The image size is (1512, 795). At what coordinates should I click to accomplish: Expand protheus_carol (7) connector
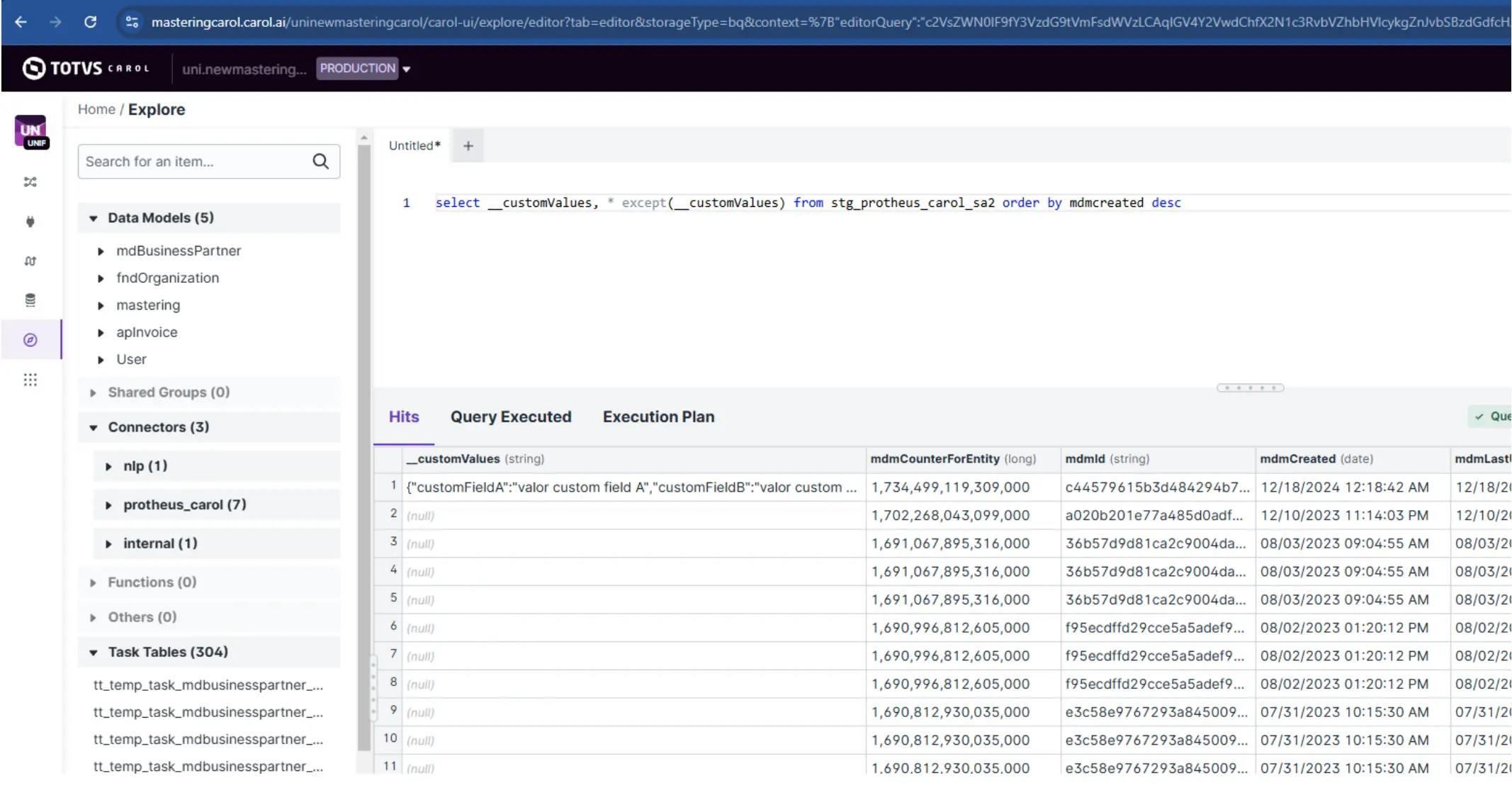coord(216,504)
